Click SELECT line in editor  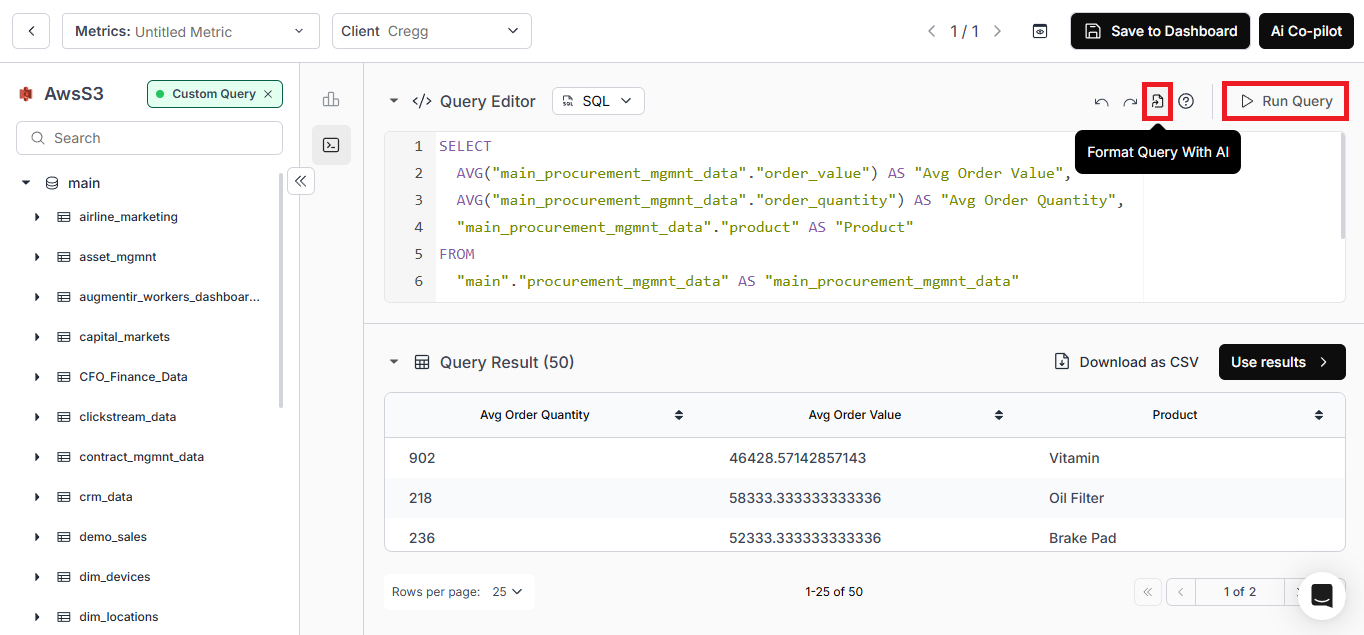coord(465,146)
